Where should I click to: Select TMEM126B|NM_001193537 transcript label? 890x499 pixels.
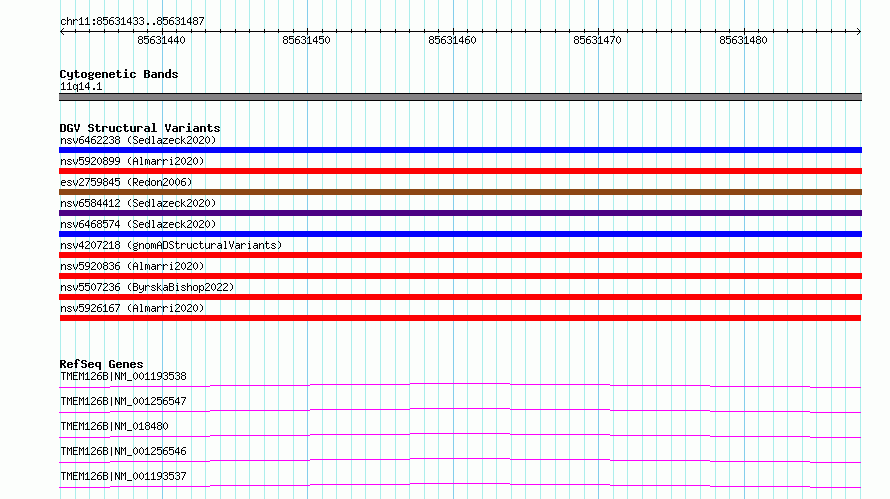[123, 476]
